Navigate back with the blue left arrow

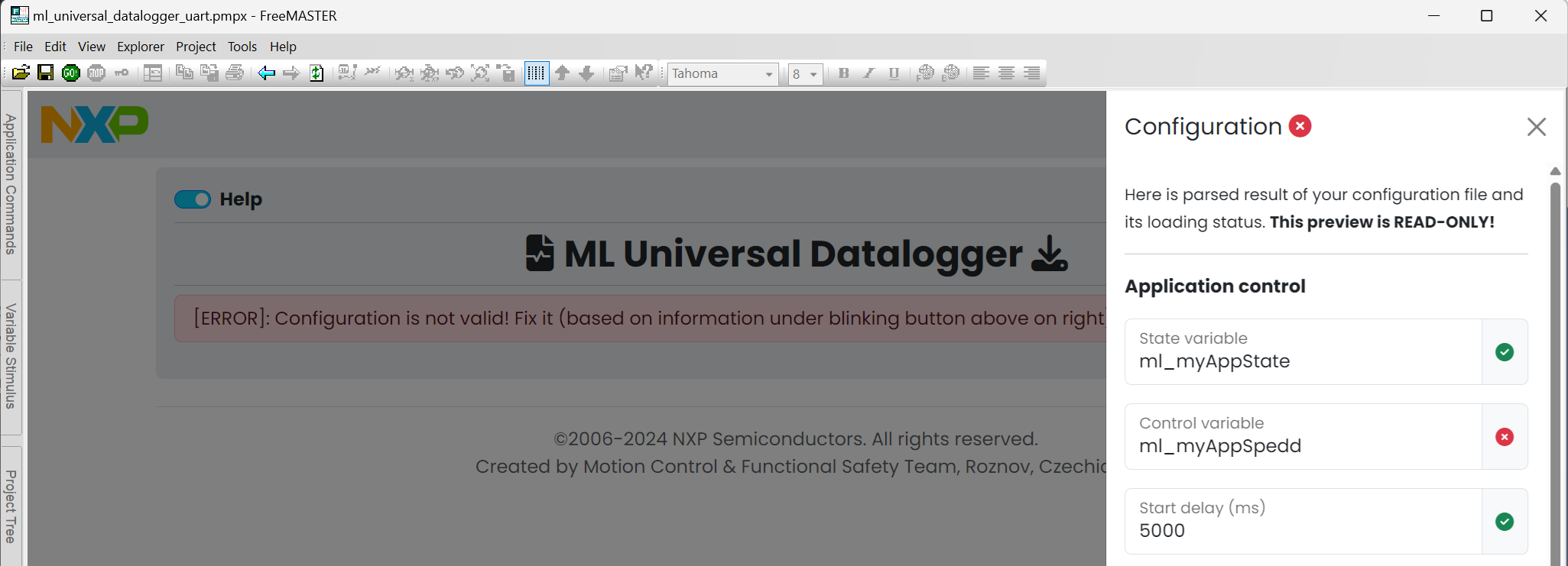tap(266, 73)
